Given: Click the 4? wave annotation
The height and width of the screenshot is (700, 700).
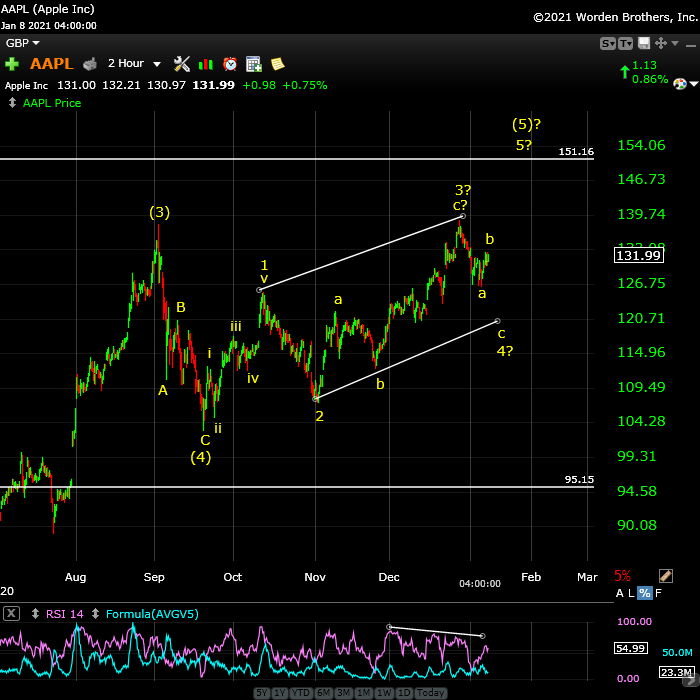Looking at the screenshot, I should click(x=505, y=351).
